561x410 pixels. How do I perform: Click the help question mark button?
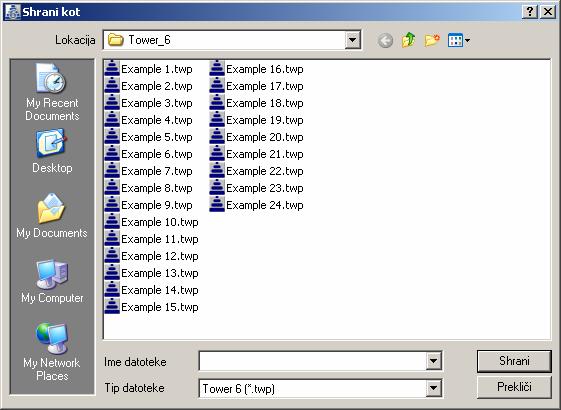click(530, 12)
